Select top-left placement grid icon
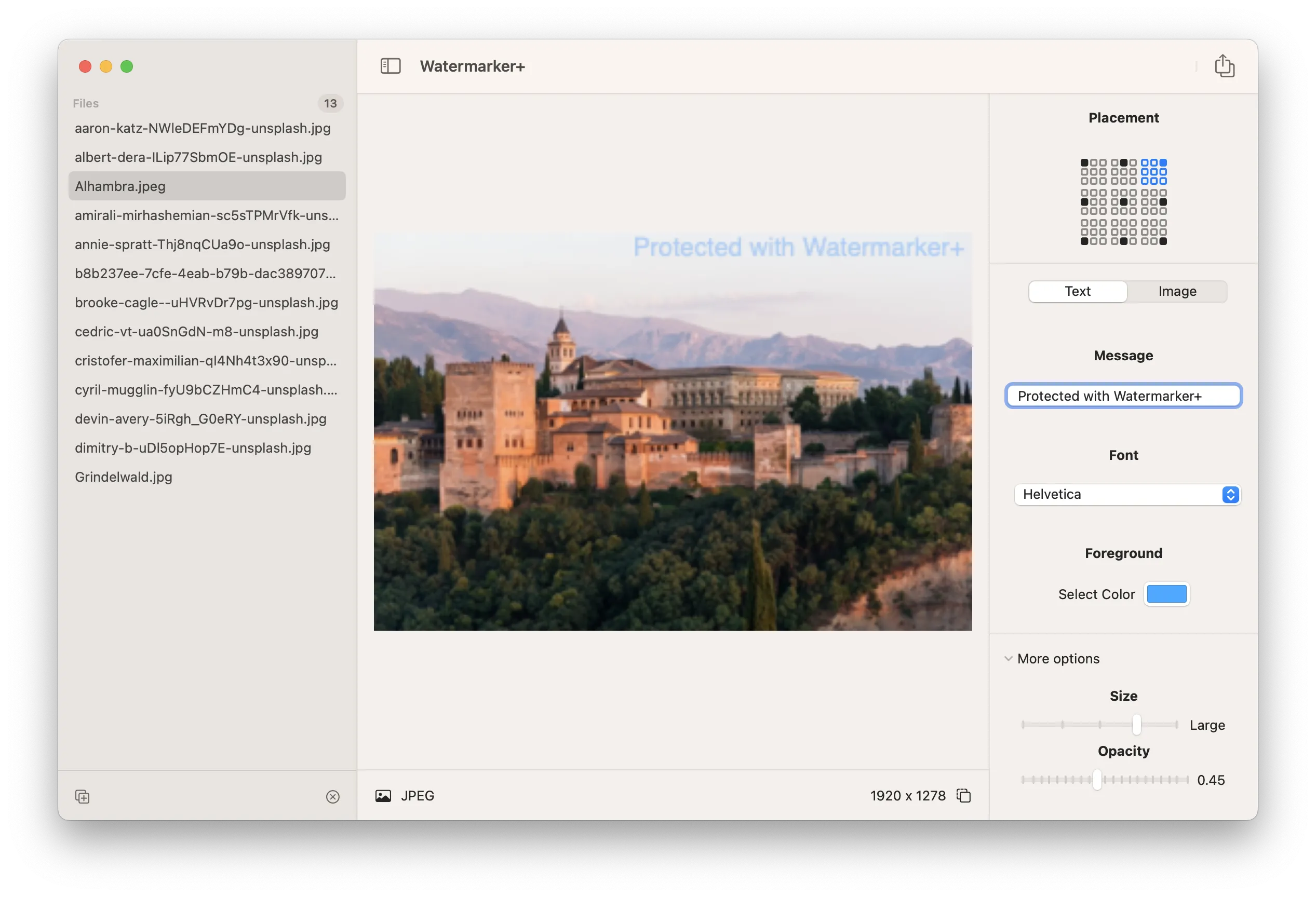Screen dimensions: 1316x897 pyautogui.click(x=1093, y=172)
